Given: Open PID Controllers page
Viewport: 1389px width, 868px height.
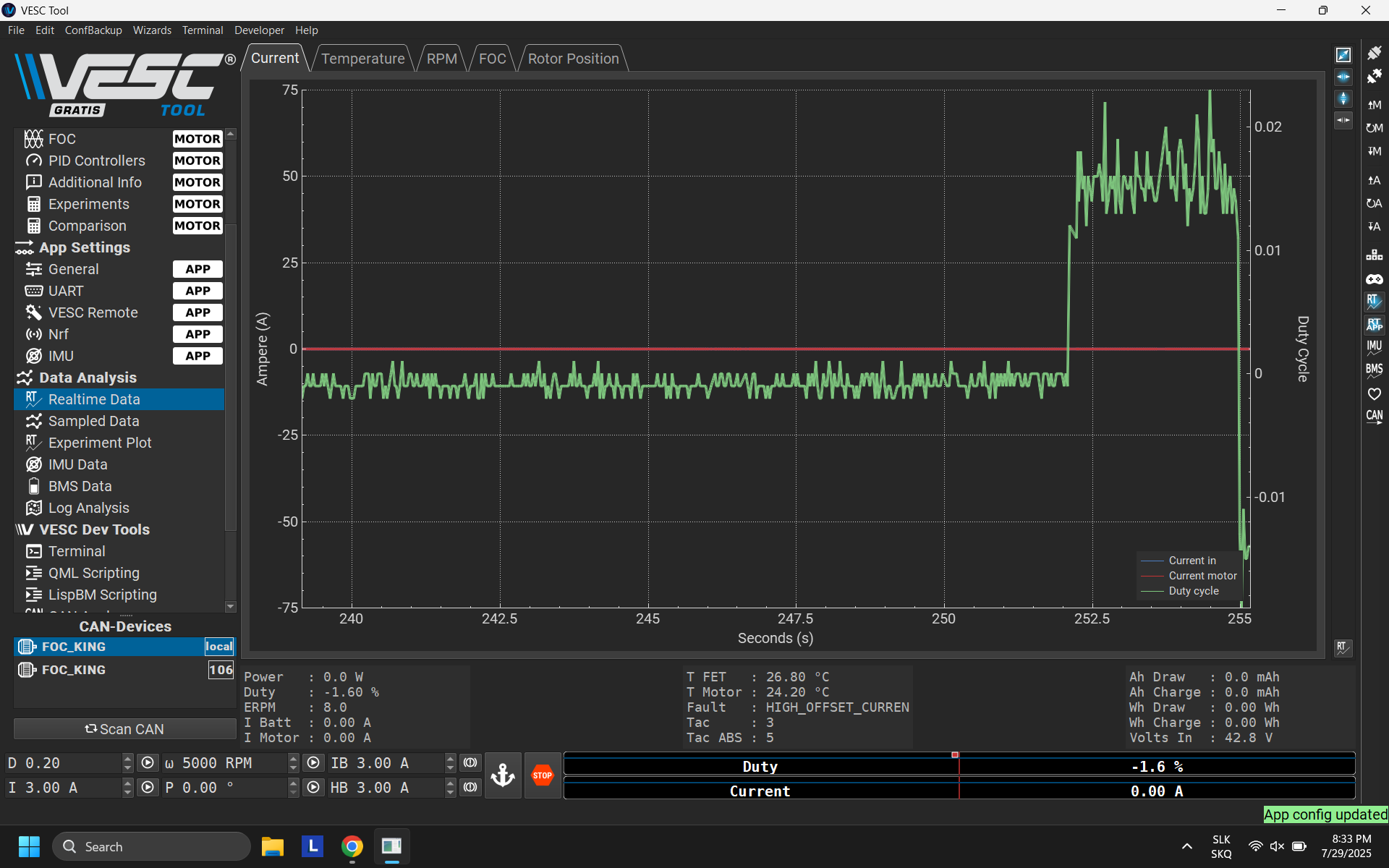Looking at the screenshot, I should click(x=119, y=161).
